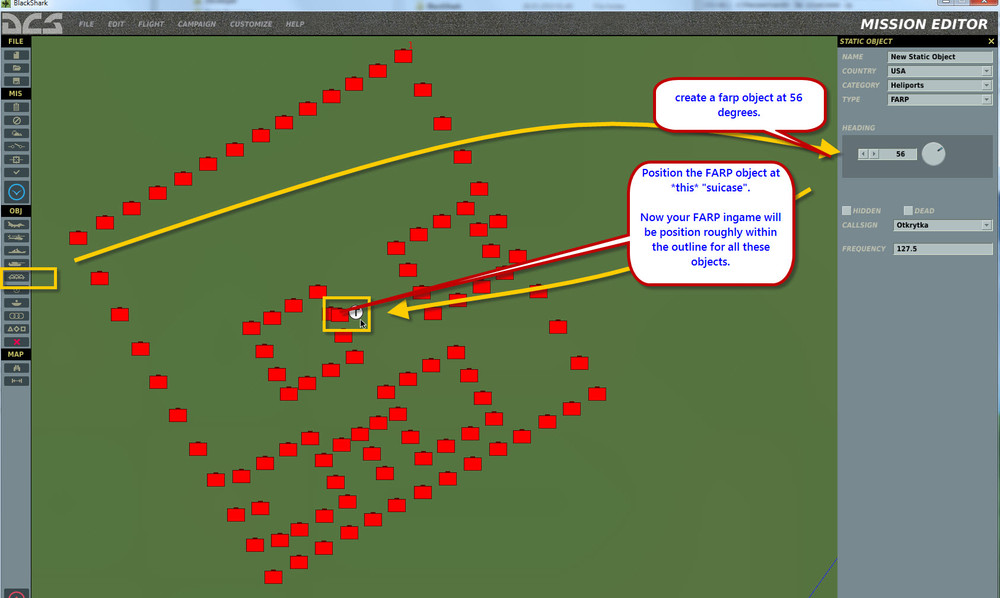Open the FLIGHT menu
The width and height of the screenshot is (1000, 598).
(x=151, y=24)
